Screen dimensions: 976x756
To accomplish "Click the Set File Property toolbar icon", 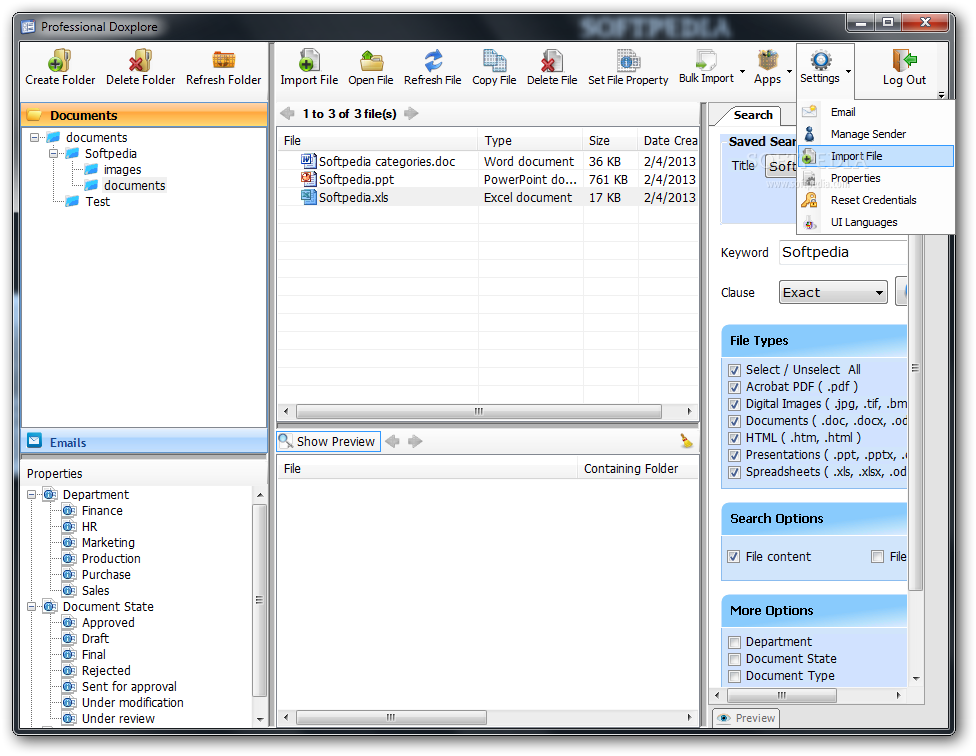I will coord(628,61).
